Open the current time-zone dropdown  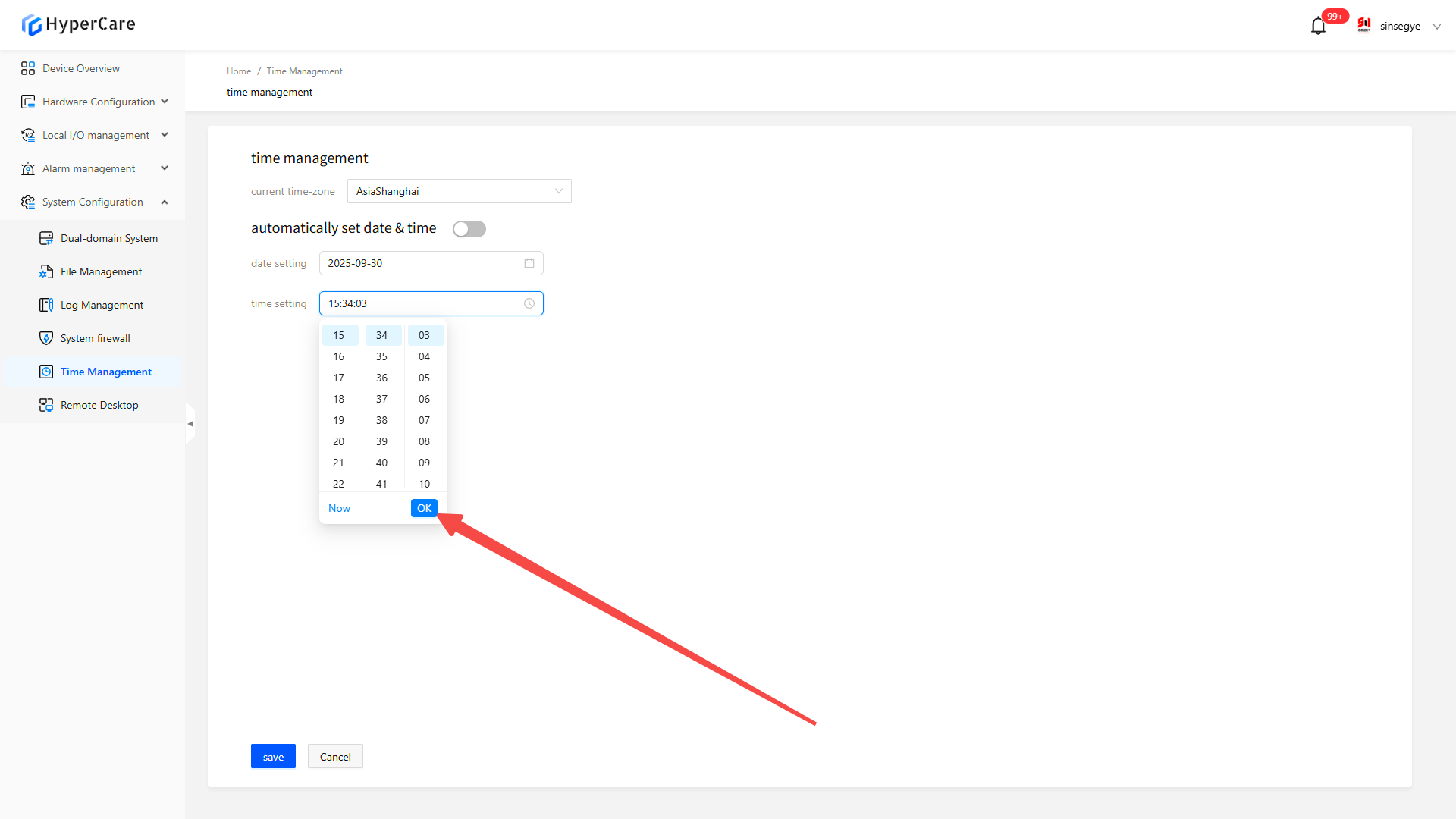point(459,191)
